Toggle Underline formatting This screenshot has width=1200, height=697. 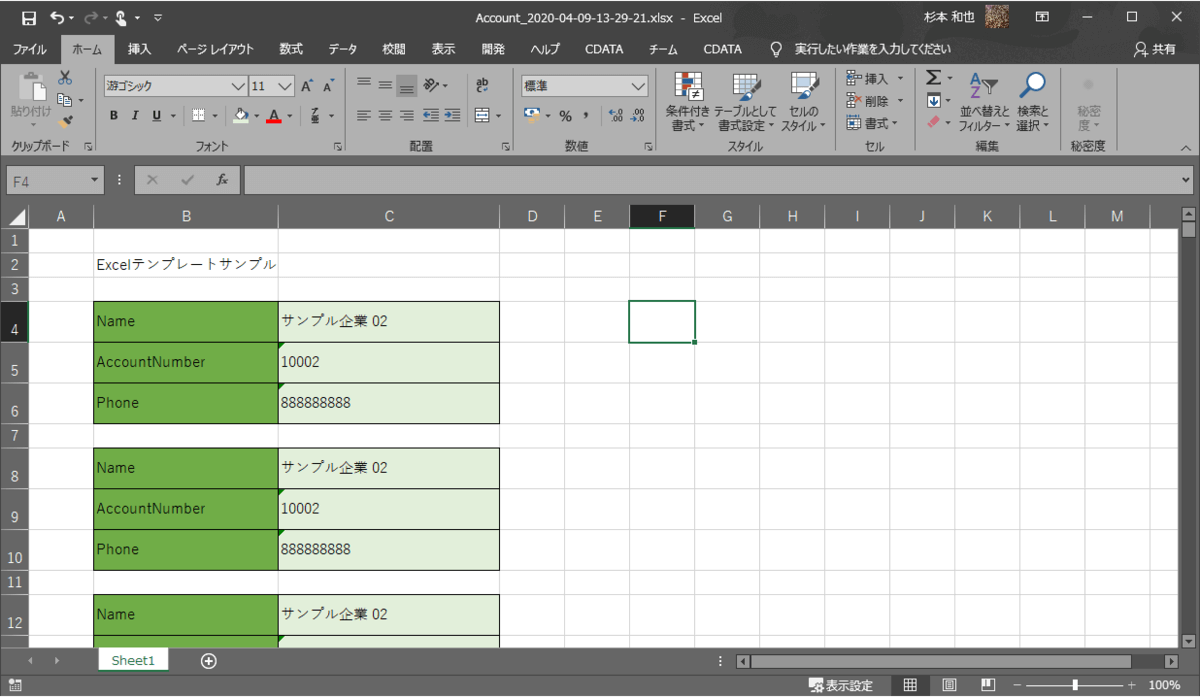pyautogui.click(x=156, y=115)
